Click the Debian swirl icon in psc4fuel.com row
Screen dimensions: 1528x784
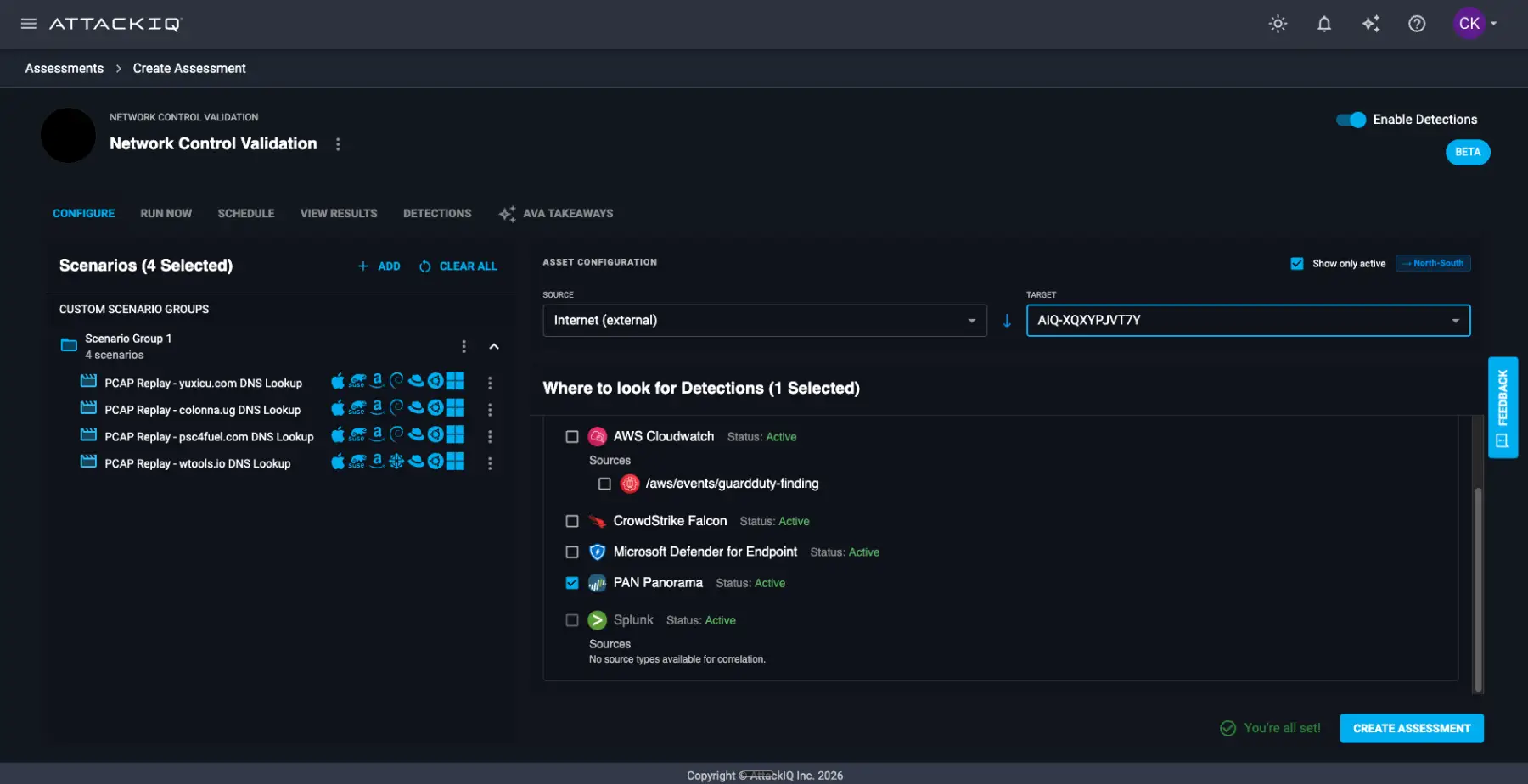(396, 435)
